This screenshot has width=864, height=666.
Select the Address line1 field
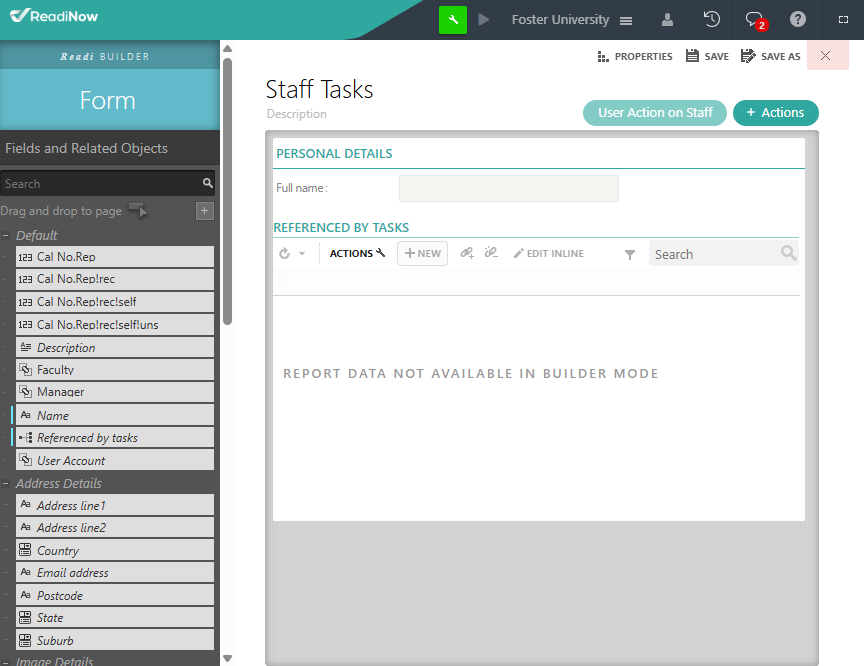[x=115, y=505]
